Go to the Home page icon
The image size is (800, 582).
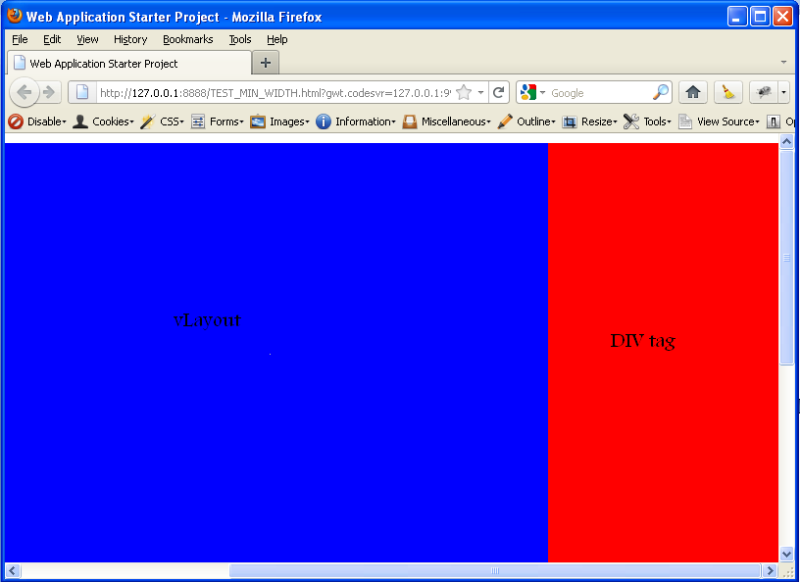click(692, 92)
